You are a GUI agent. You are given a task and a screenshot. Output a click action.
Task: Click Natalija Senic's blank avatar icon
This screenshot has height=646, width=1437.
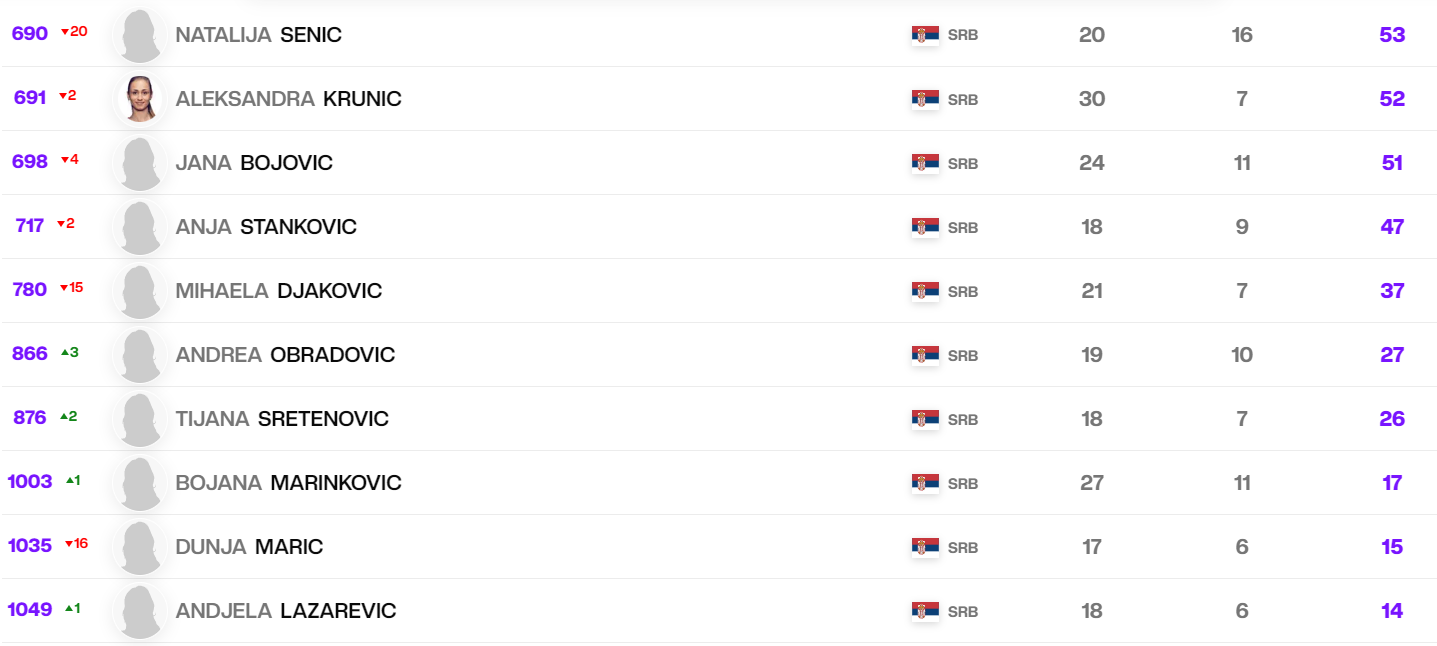(x=141, y=36)
